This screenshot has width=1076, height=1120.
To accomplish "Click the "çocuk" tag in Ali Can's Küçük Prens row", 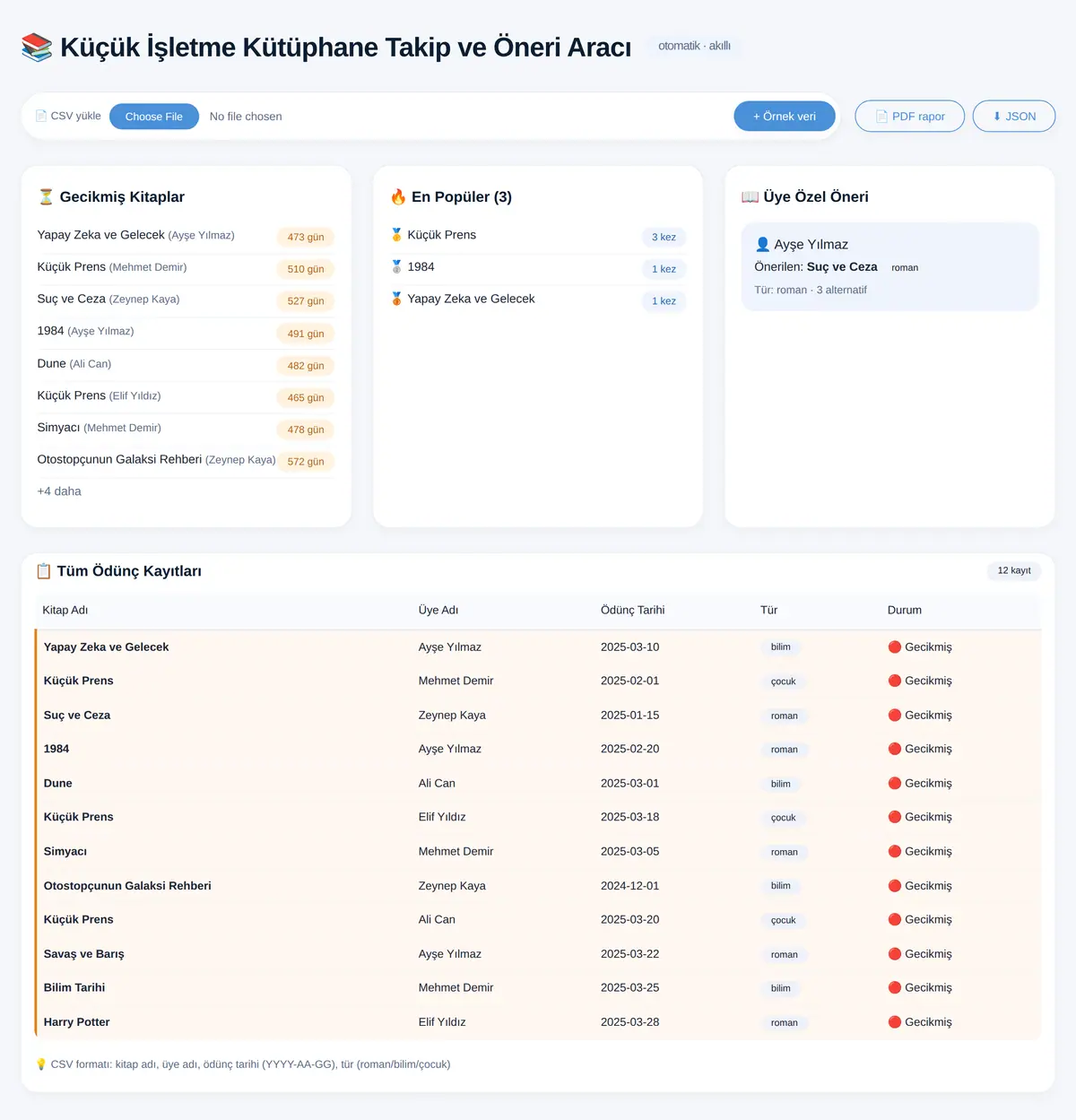I will click(x=784, y=920).
